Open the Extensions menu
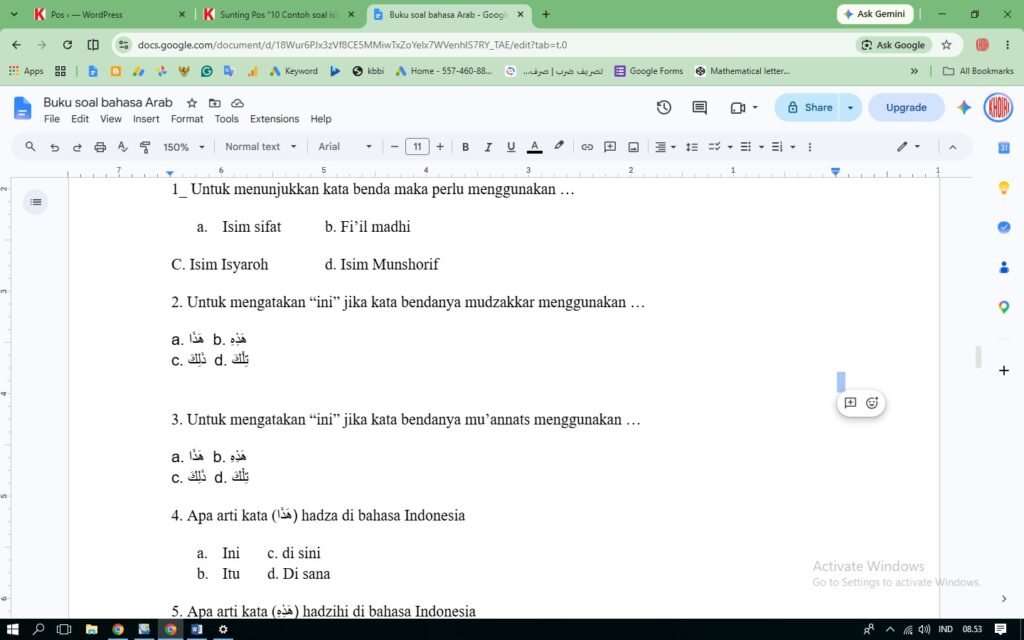This screenshot has width=1024, height=640. [274, 119]
